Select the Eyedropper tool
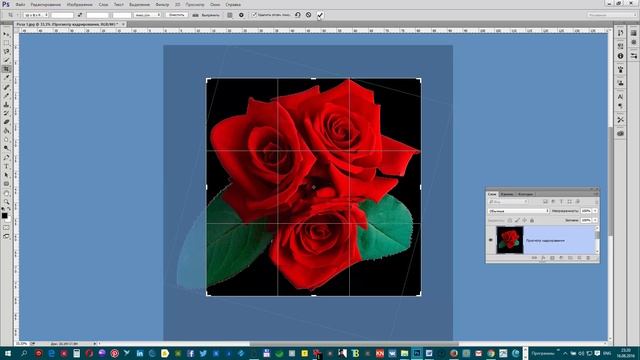 [x=6, y=78]
